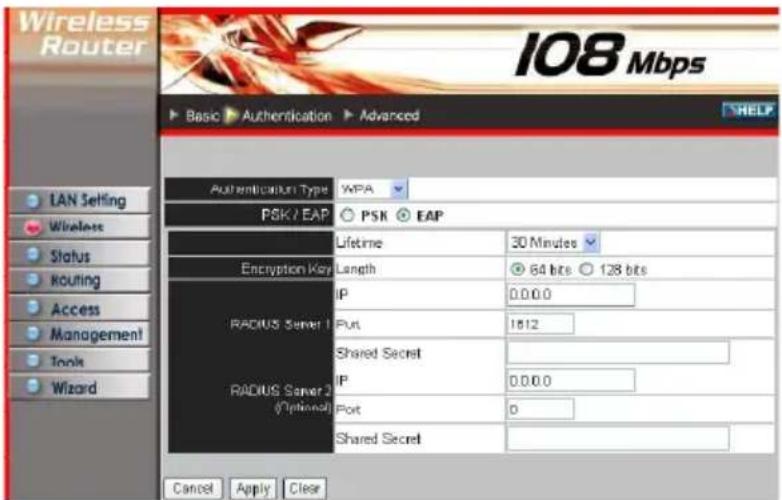Image resolution: width=782 pixels, height=500 pixels.
Task: Click the blue bullet icon beside Access
Action: (x=33, y=308)
